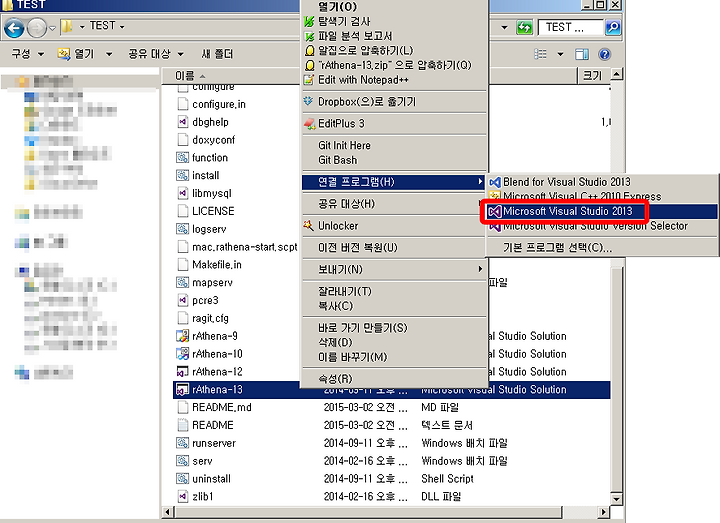The height and width of the screenshot is (523, 720).
Task: Click the README text document icon
Action: (x=183, y=425)
